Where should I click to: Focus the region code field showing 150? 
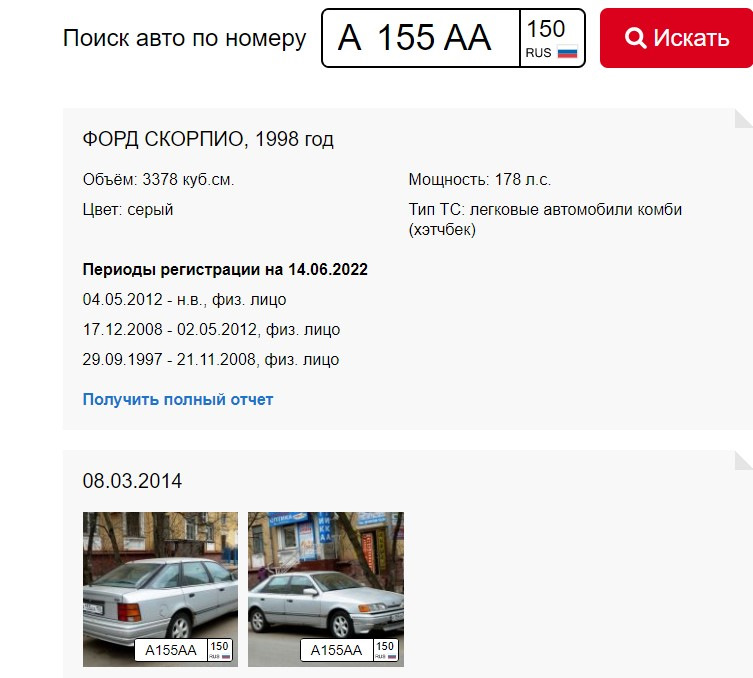click(x=546, y=29)
